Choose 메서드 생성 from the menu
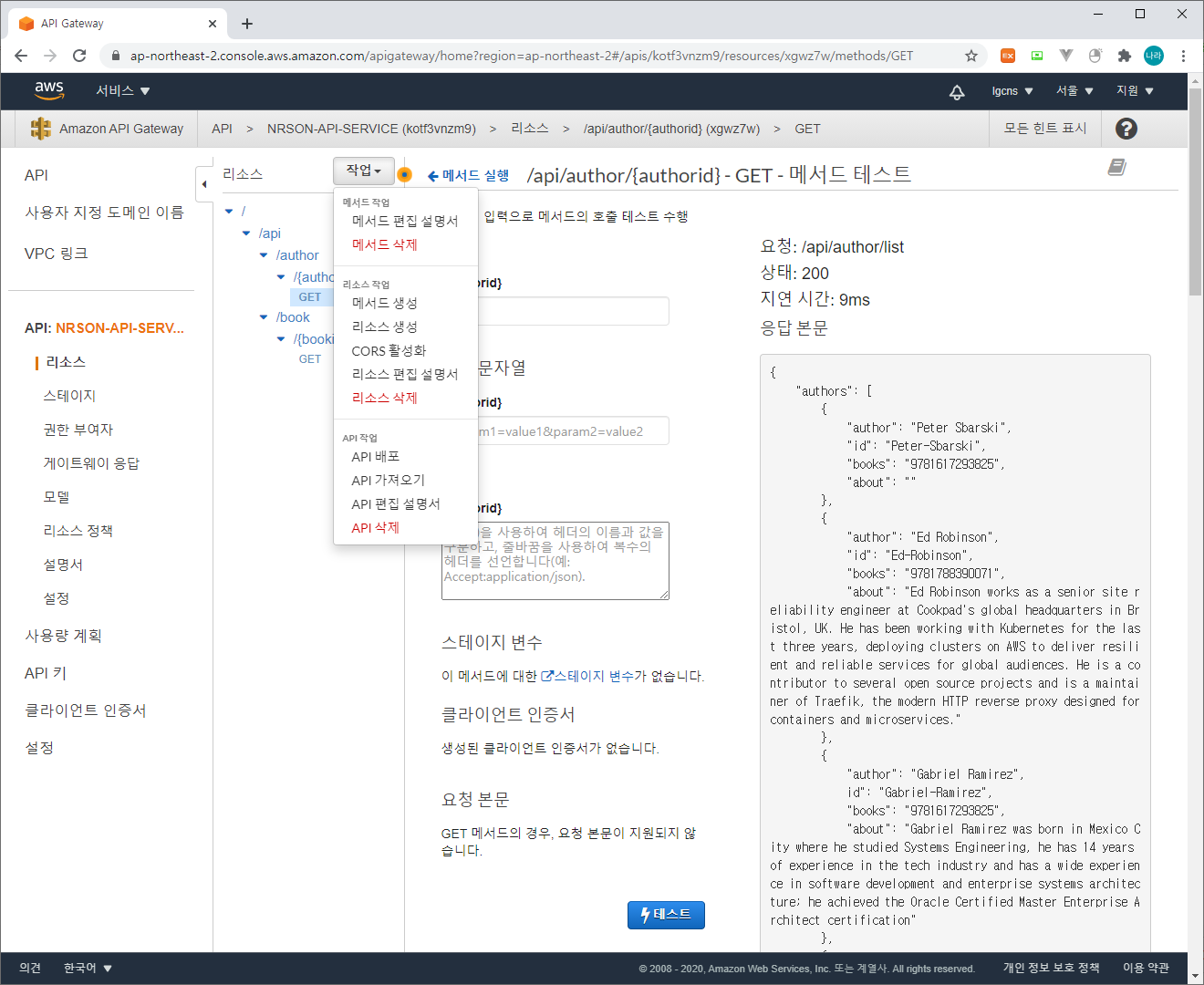This screenshot has height=985, width=1204. (x=405, y=303)
